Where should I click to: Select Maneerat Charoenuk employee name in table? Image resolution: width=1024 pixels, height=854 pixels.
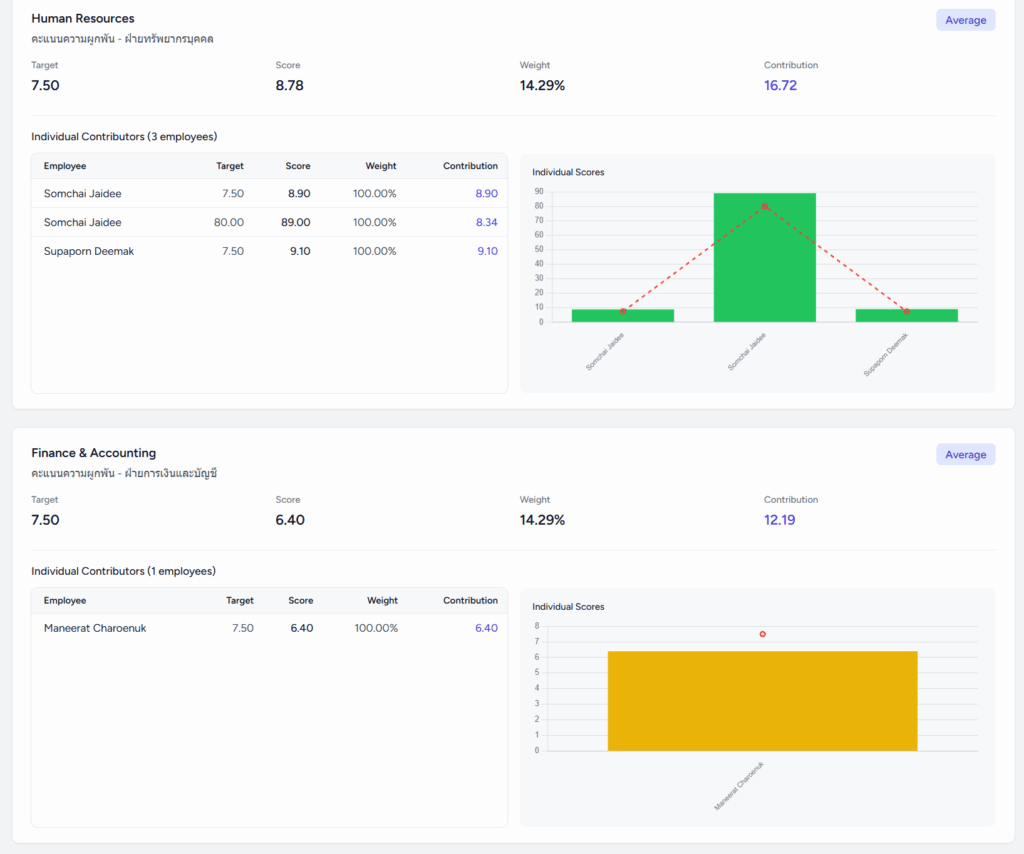pos(95,628)
